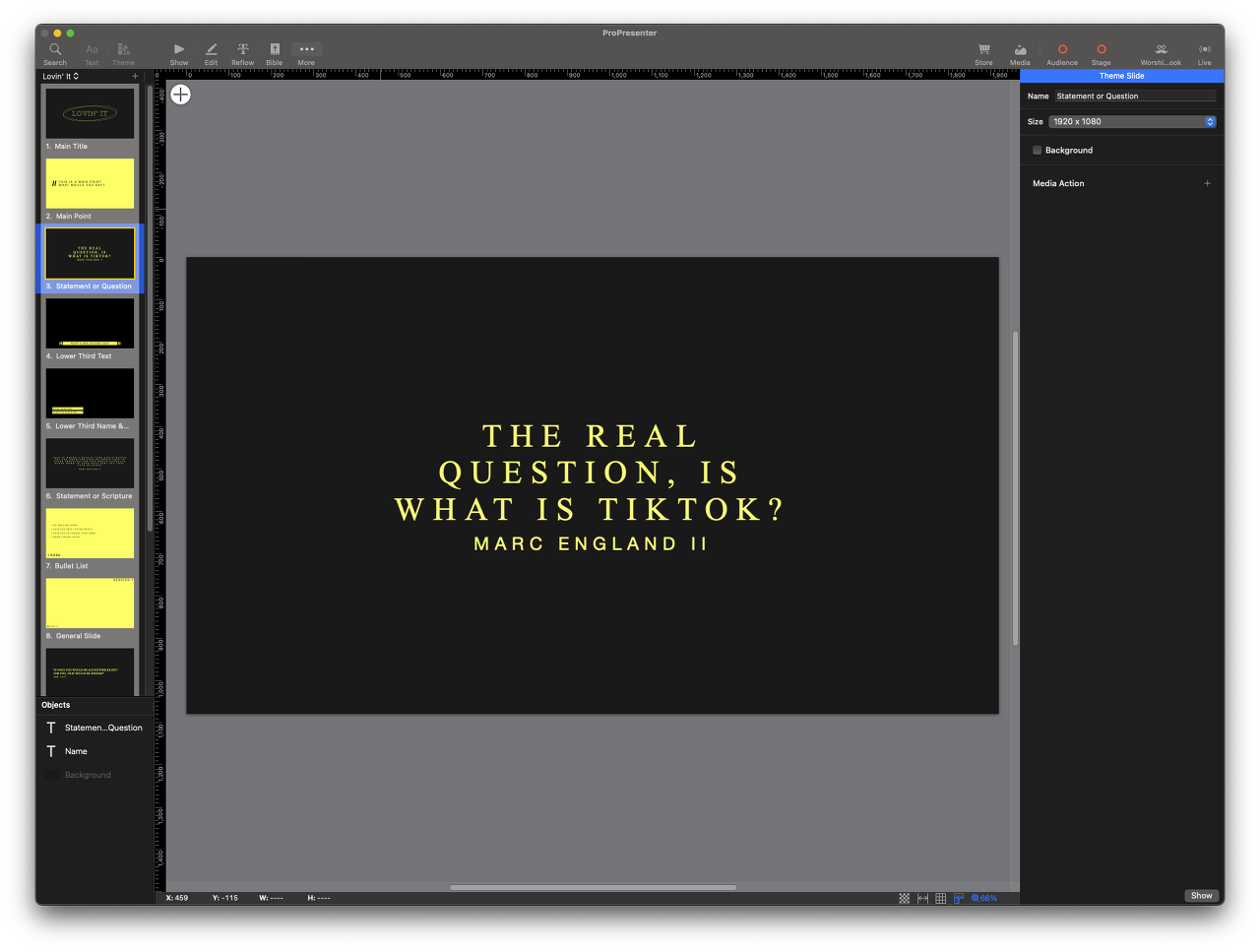Open the Store cart icon
Screen dimensions: 1260x952
pos(983,53)
